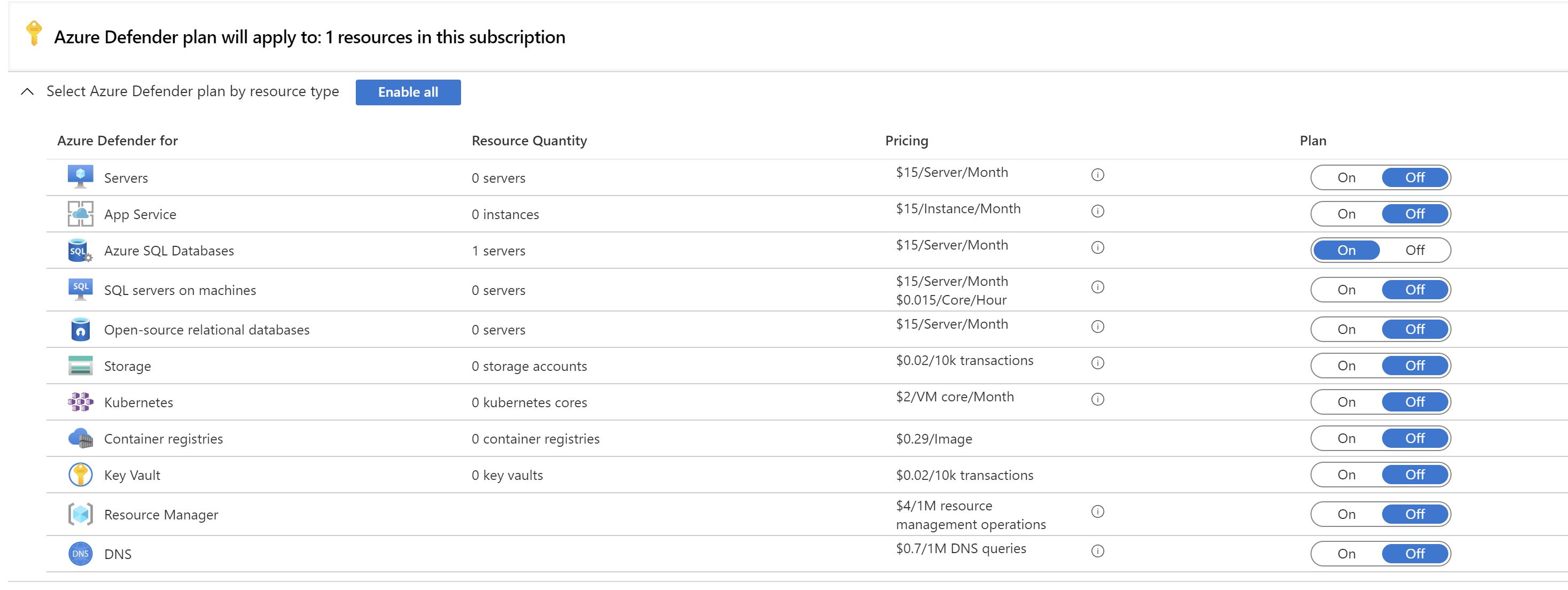Collapse the Select Azure Defender plan section
The width and height of the screenshot is (1568, 590).
[x=27, y=92]
